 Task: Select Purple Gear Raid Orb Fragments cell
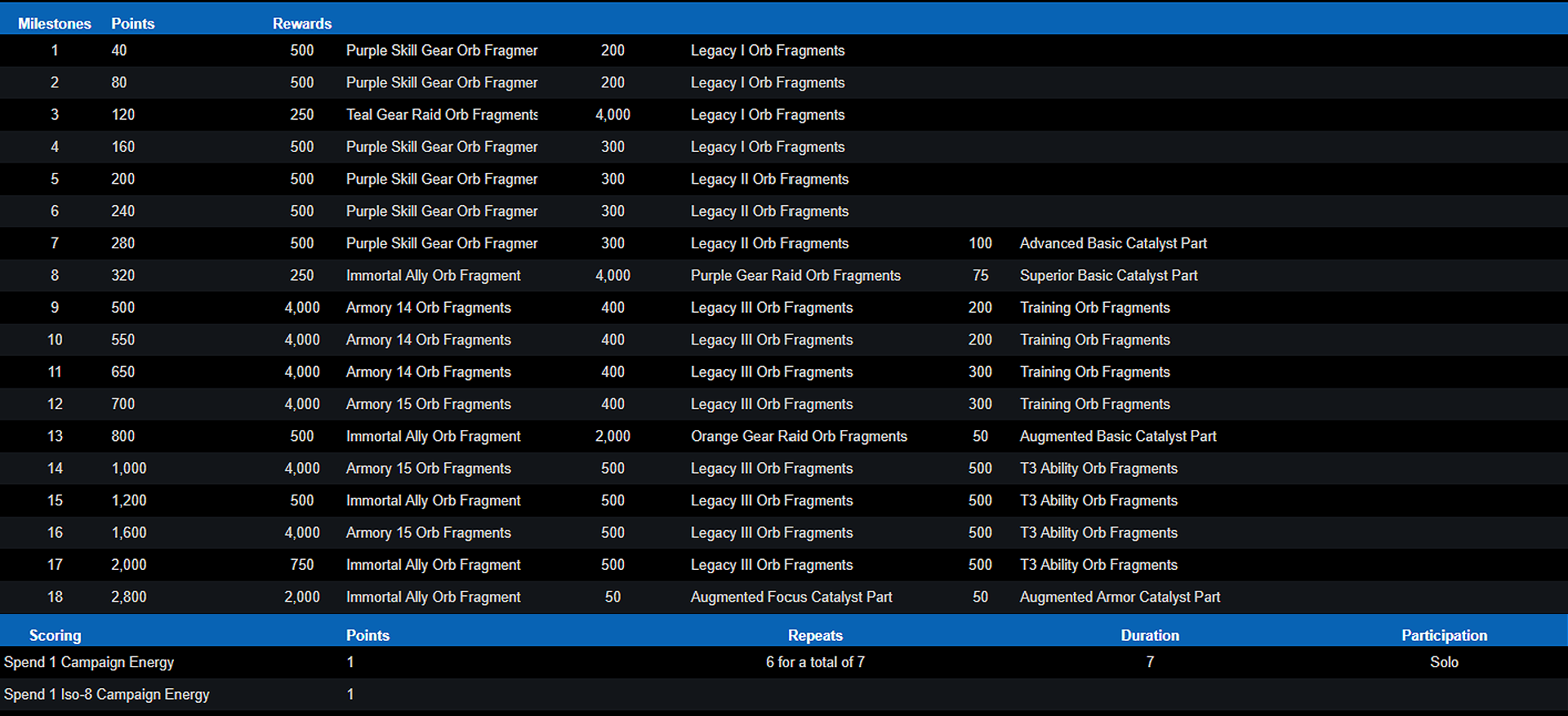(795, 276)
